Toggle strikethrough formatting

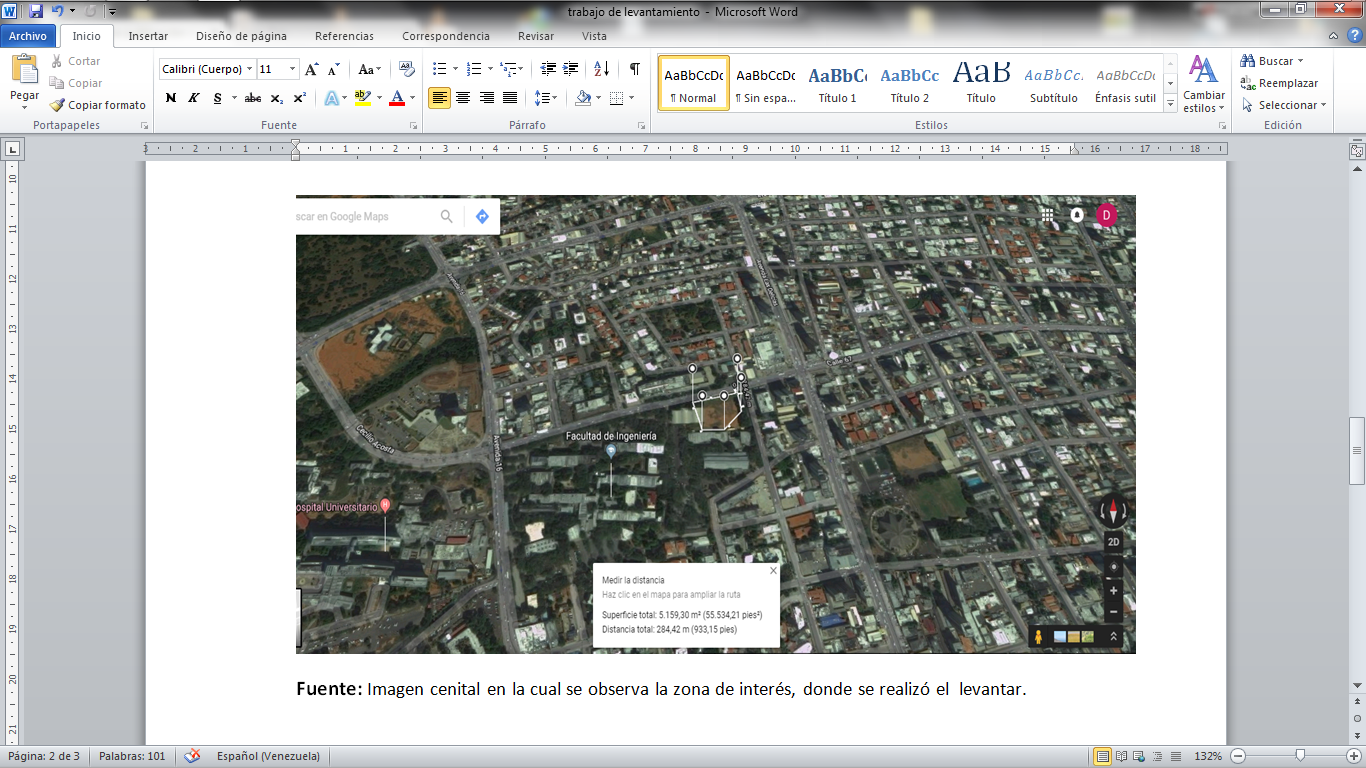coord(253,98)
